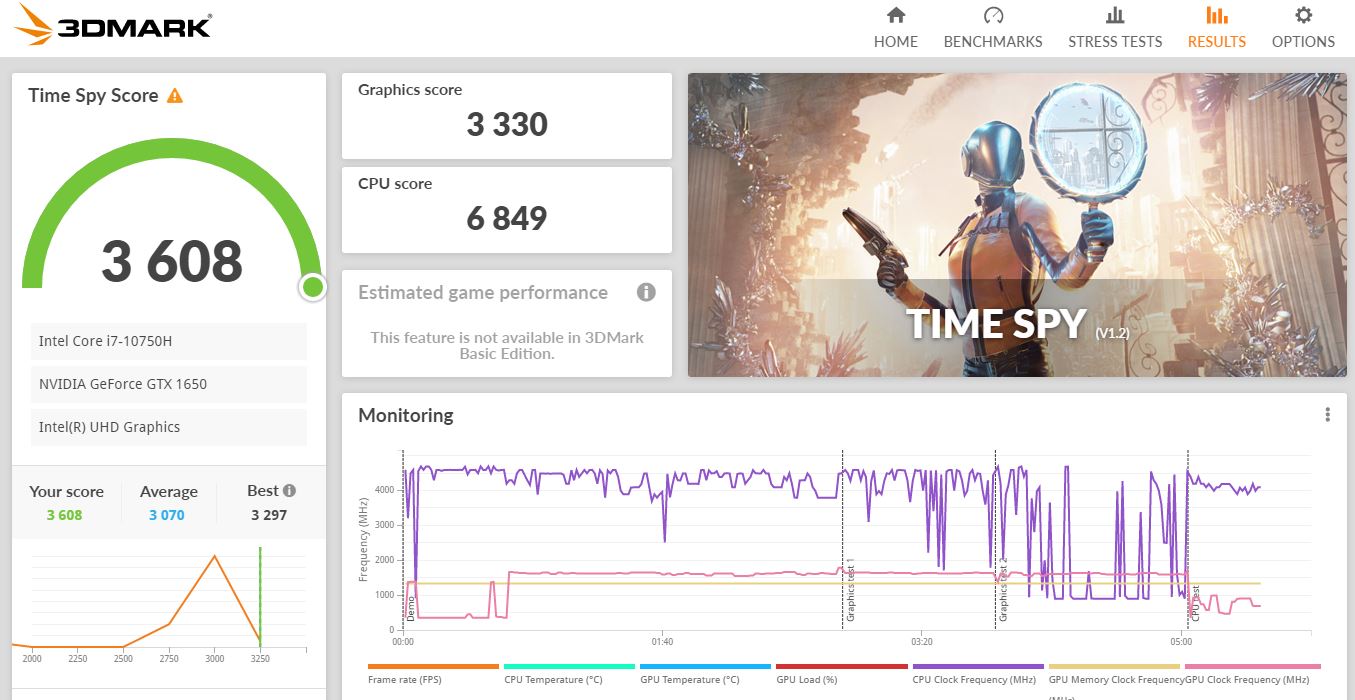Click the green line in score distribution chart

[259, 596]
